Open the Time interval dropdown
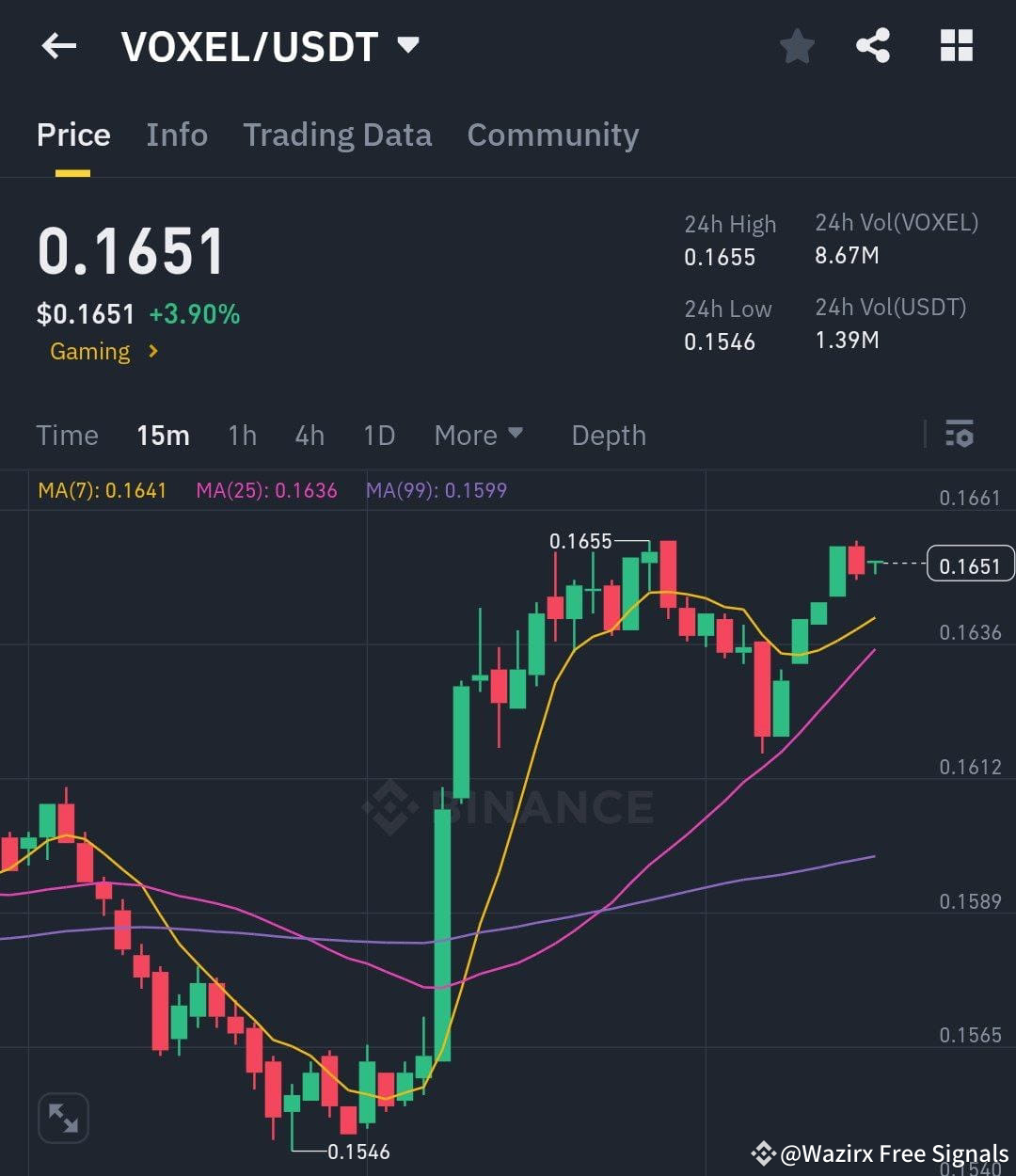Viewport: 1016px width, 1176px height. click(x=67, y=435)
